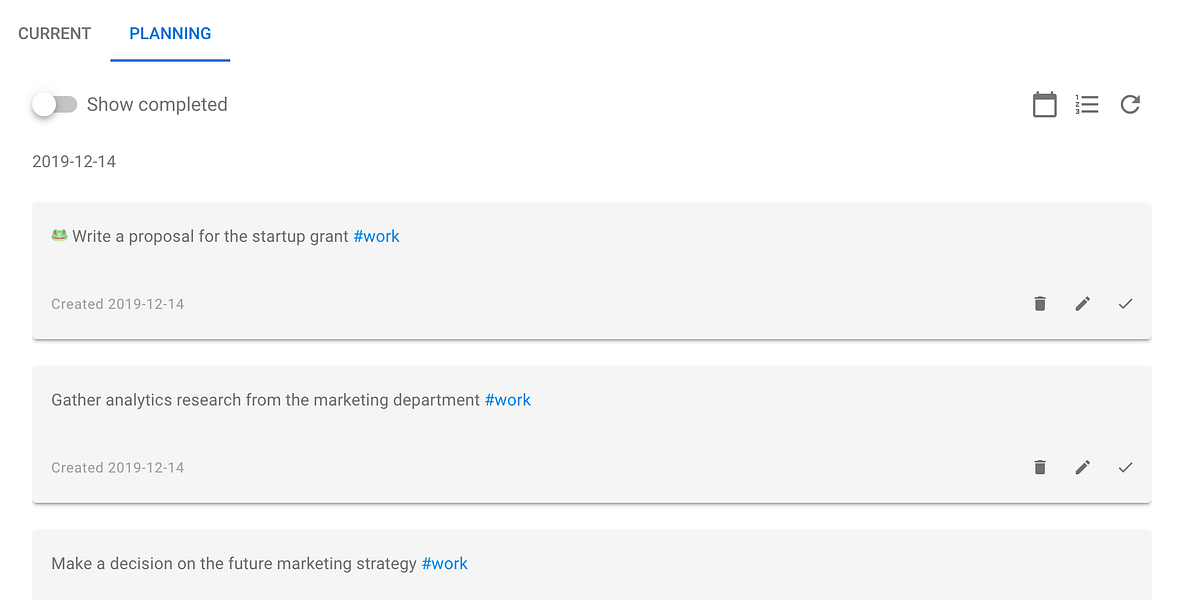
Task: Delete the startup grant proposal task
Action: click(x=1040, y=304)
